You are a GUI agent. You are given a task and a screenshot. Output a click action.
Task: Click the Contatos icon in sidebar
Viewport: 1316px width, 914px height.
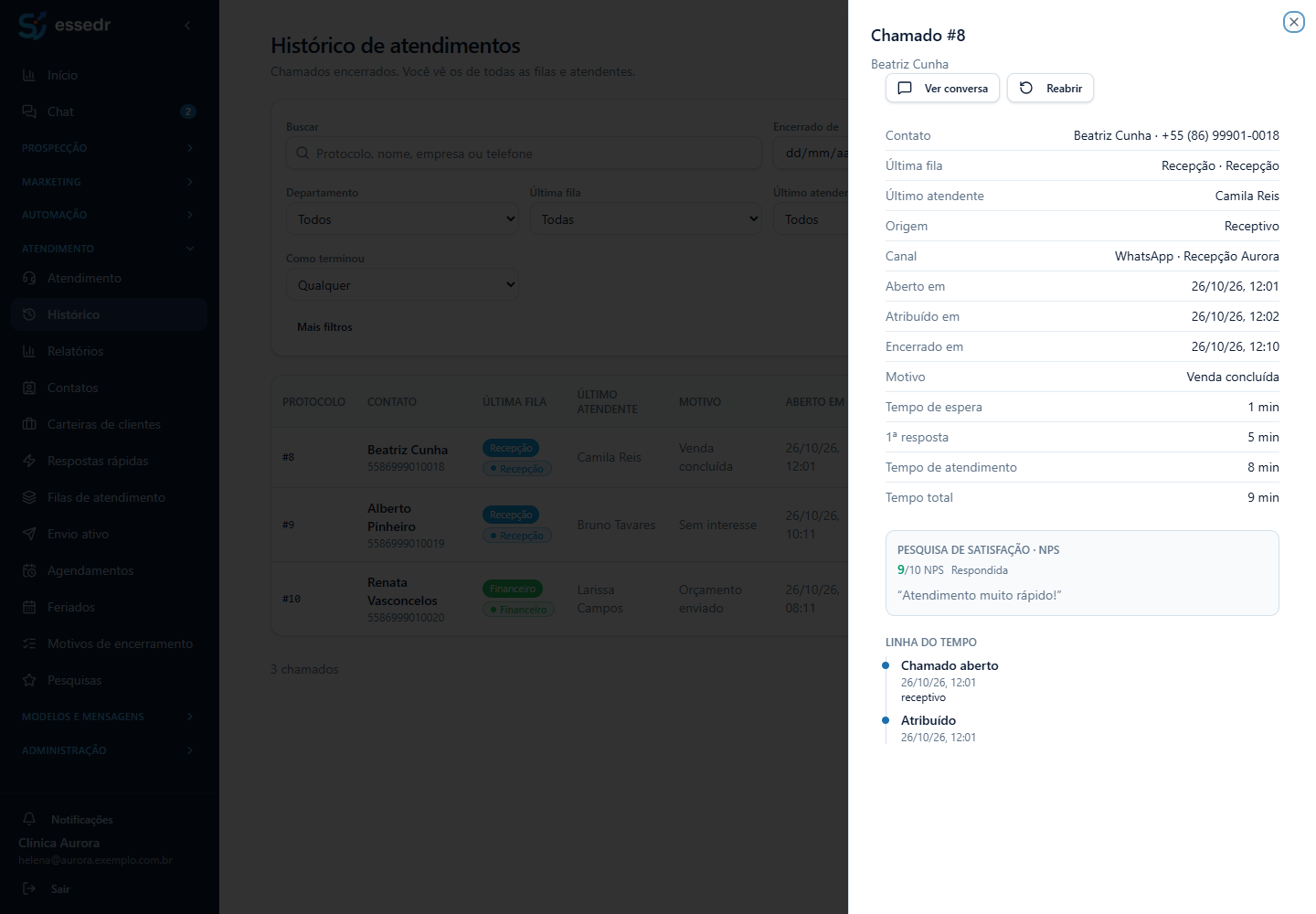29,388
